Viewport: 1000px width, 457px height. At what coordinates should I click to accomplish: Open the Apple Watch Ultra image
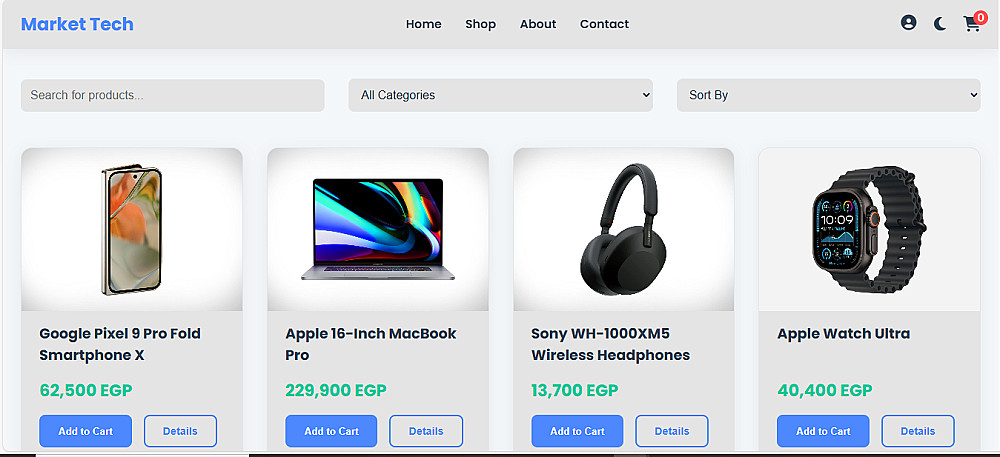(869, 230)
